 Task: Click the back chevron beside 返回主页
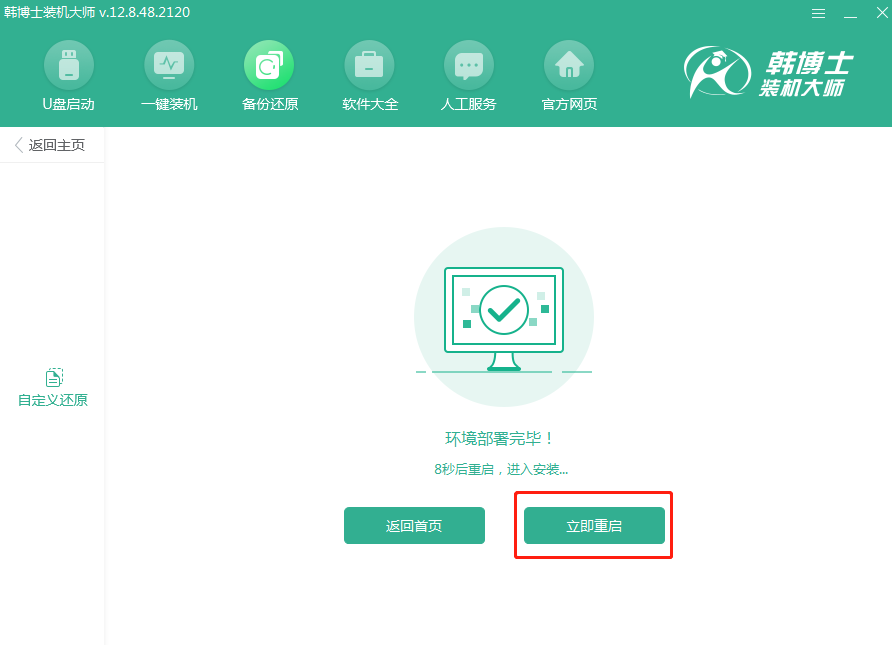pos(16,144)
